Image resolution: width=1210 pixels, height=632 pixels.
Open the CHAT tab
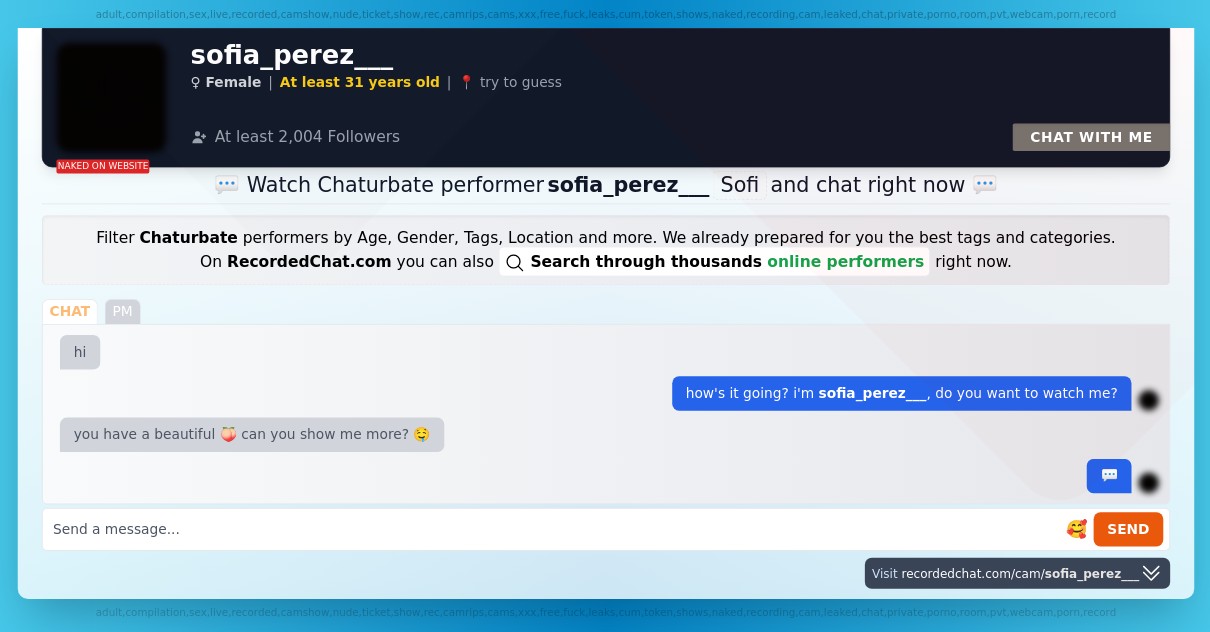point(70,311)
